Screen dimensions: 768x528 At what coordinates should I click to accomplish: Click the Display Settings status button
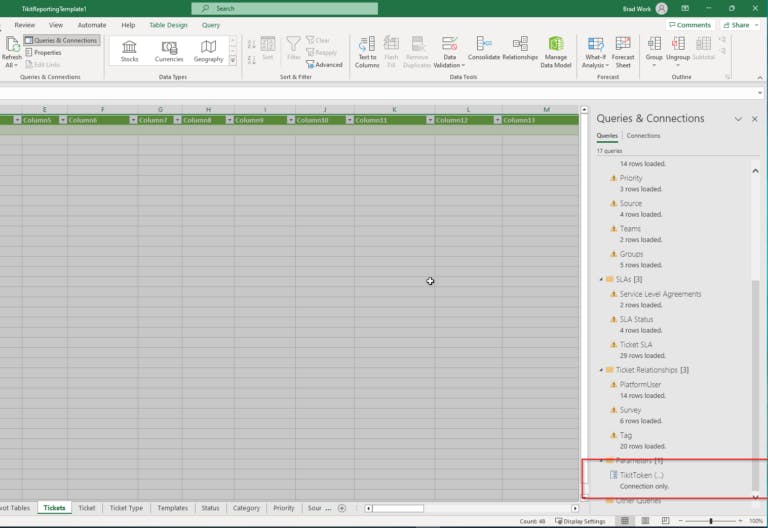click(580, 521)
